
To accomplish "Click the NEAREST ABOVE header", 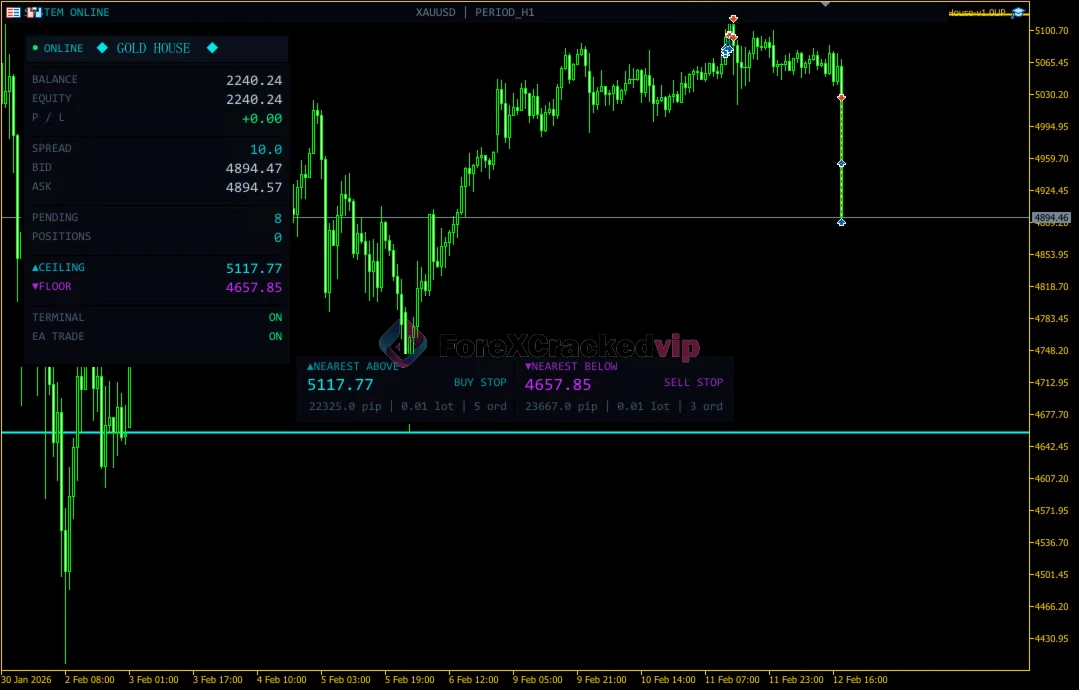I will click(352, 366).
